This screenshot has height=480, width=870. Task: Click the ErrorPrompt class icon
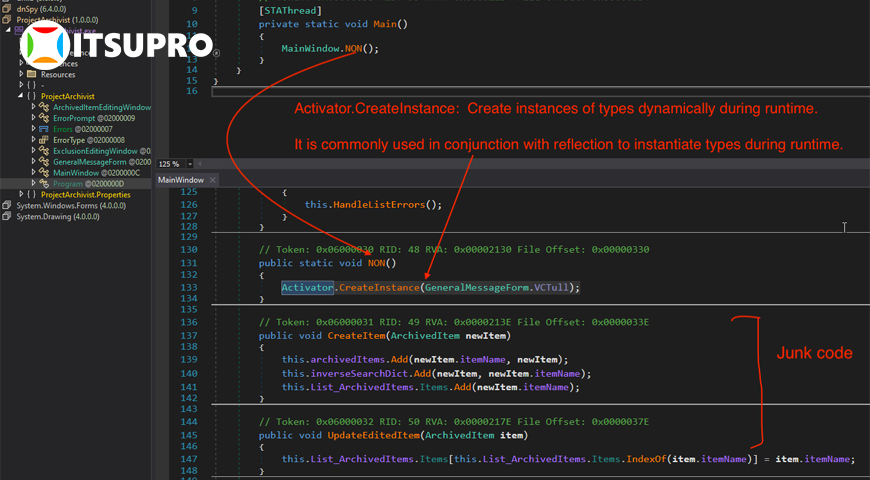click(x=44, y=118)
